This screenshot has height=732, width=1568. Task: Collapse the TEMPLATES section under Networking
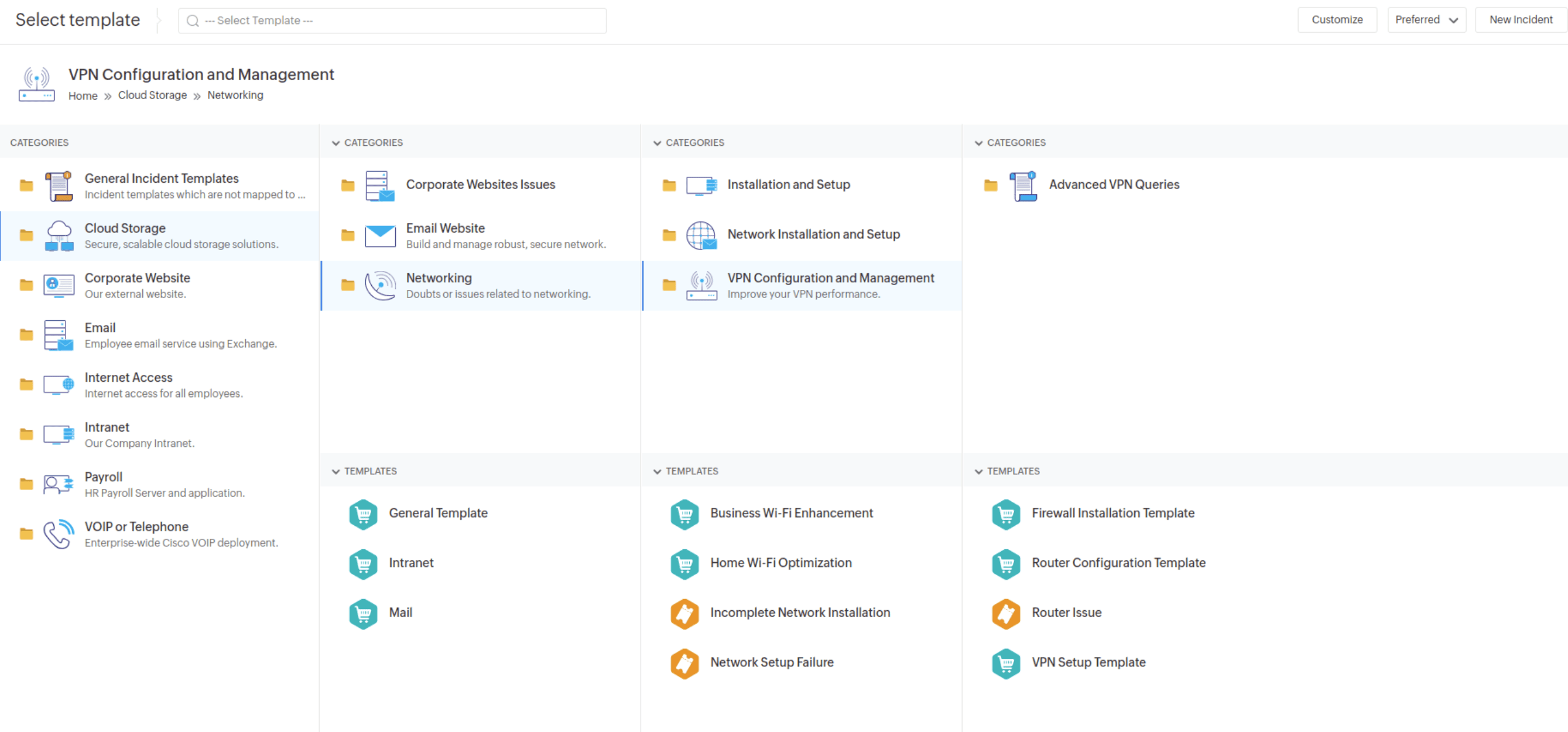point(337,471)
